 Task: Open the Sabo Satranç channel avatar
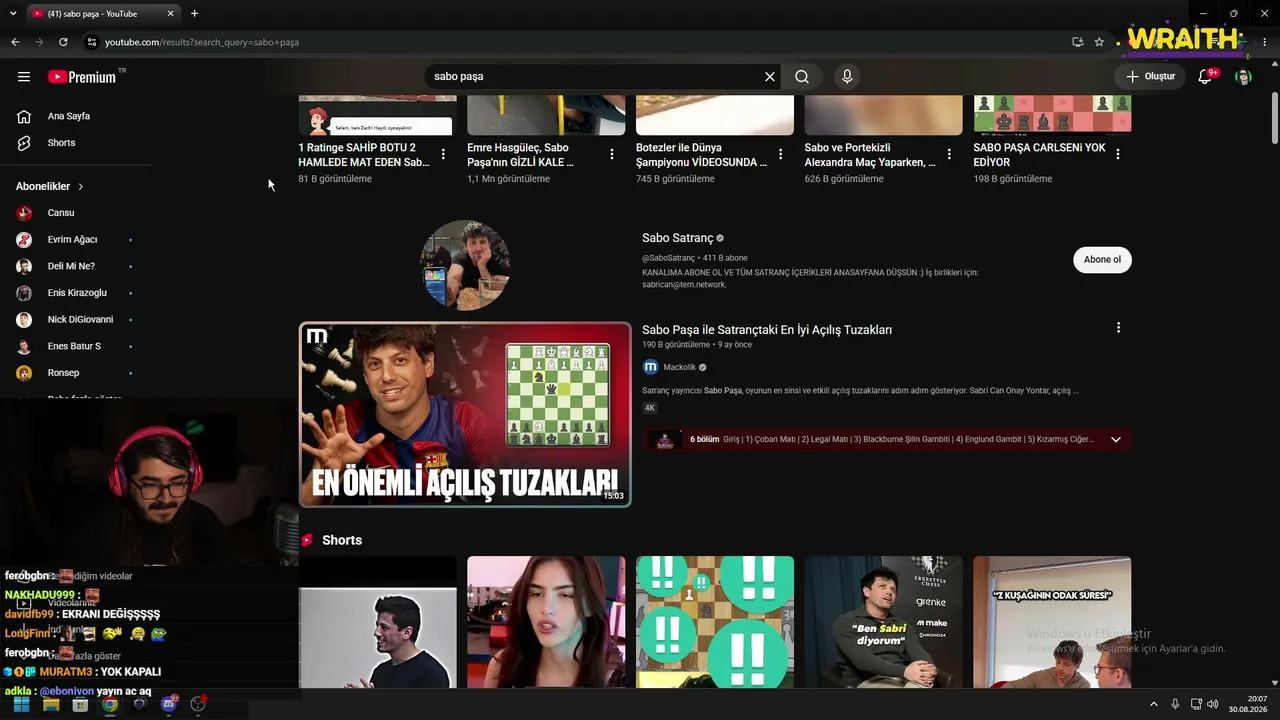(x=465, y=265)
